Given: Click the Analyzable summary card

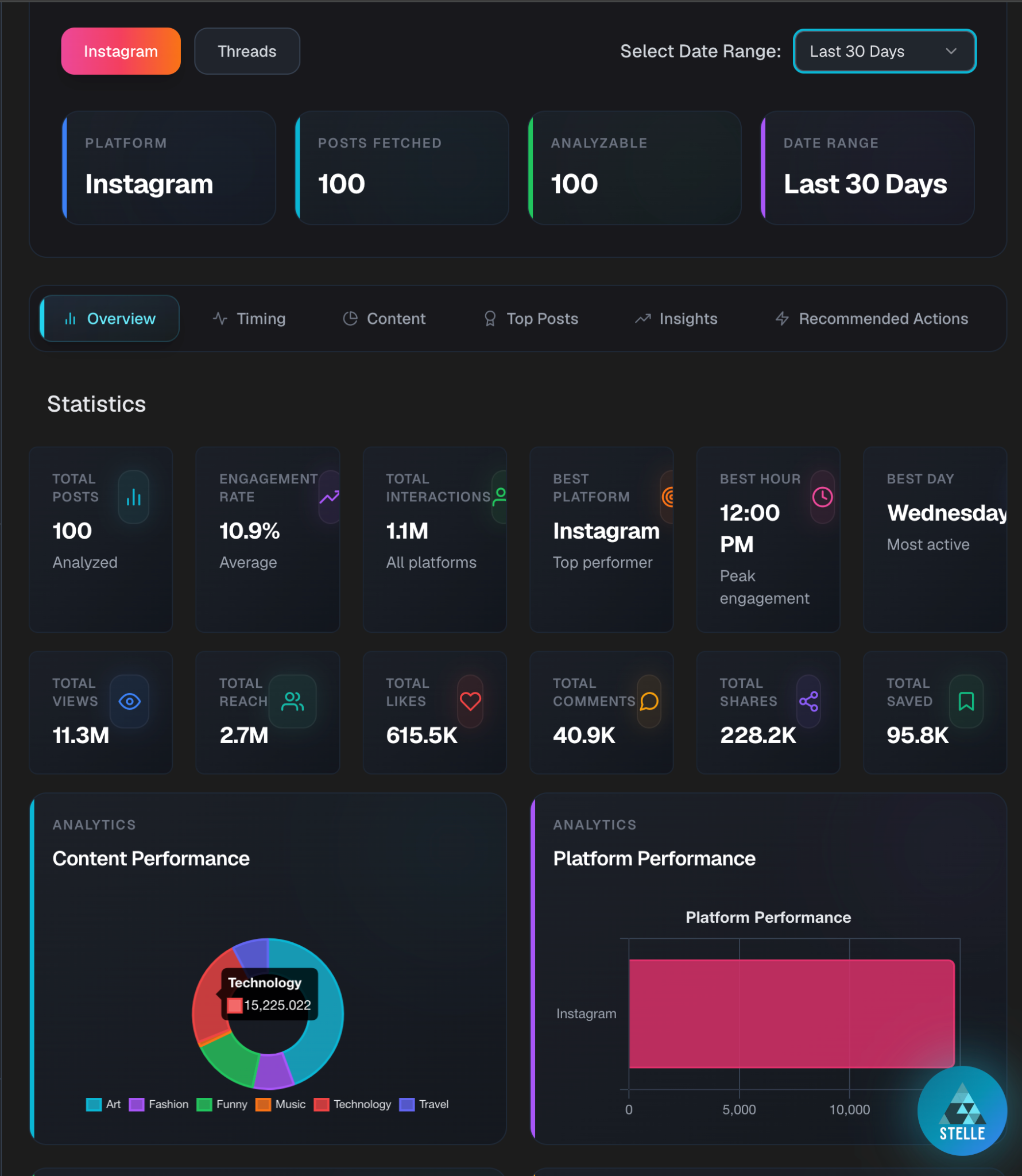Looking at the screenshot, I should click(x=635, y=168).
